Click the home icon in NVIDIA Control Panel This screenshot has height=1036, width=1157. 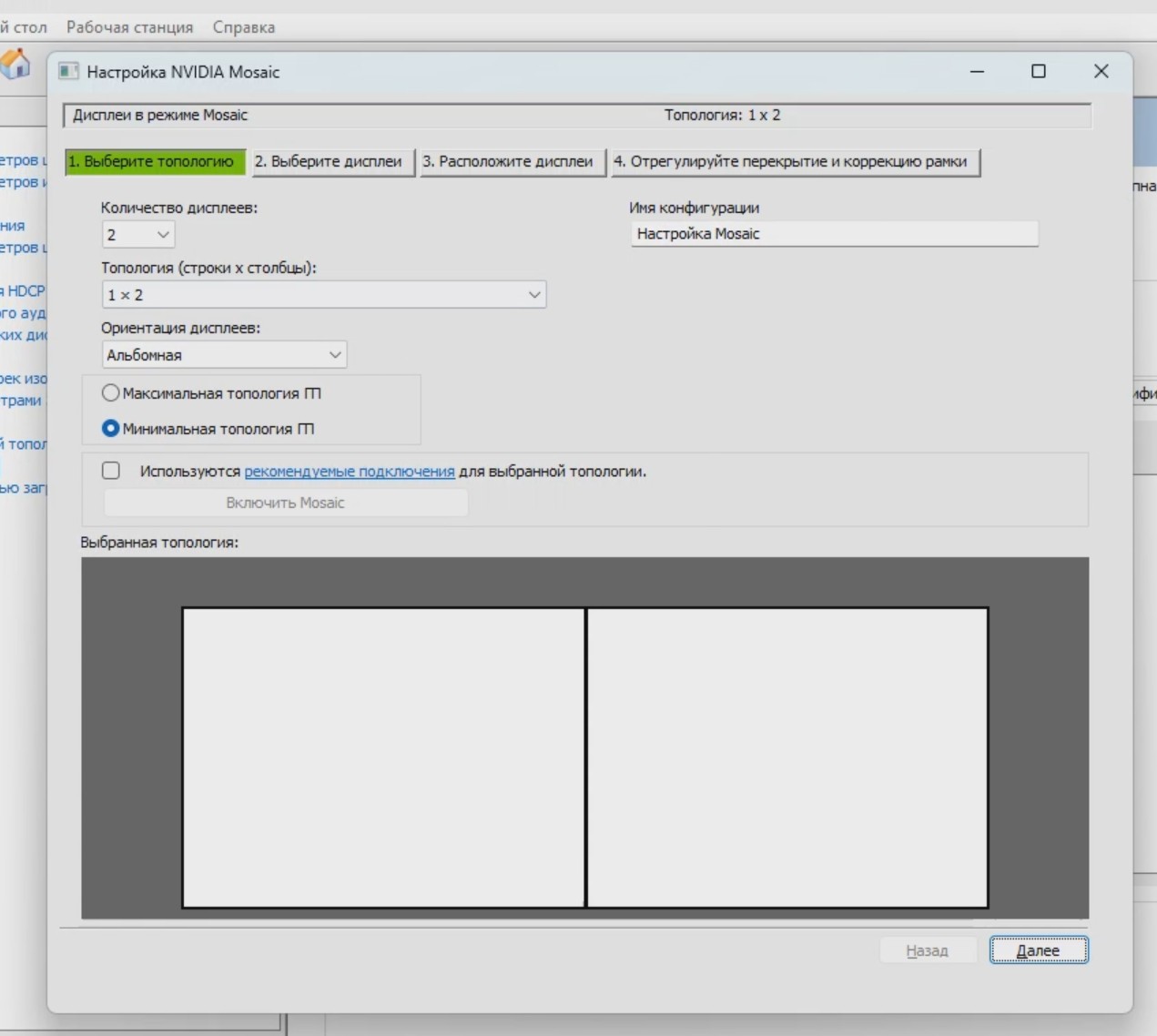[x=15, y=64]
